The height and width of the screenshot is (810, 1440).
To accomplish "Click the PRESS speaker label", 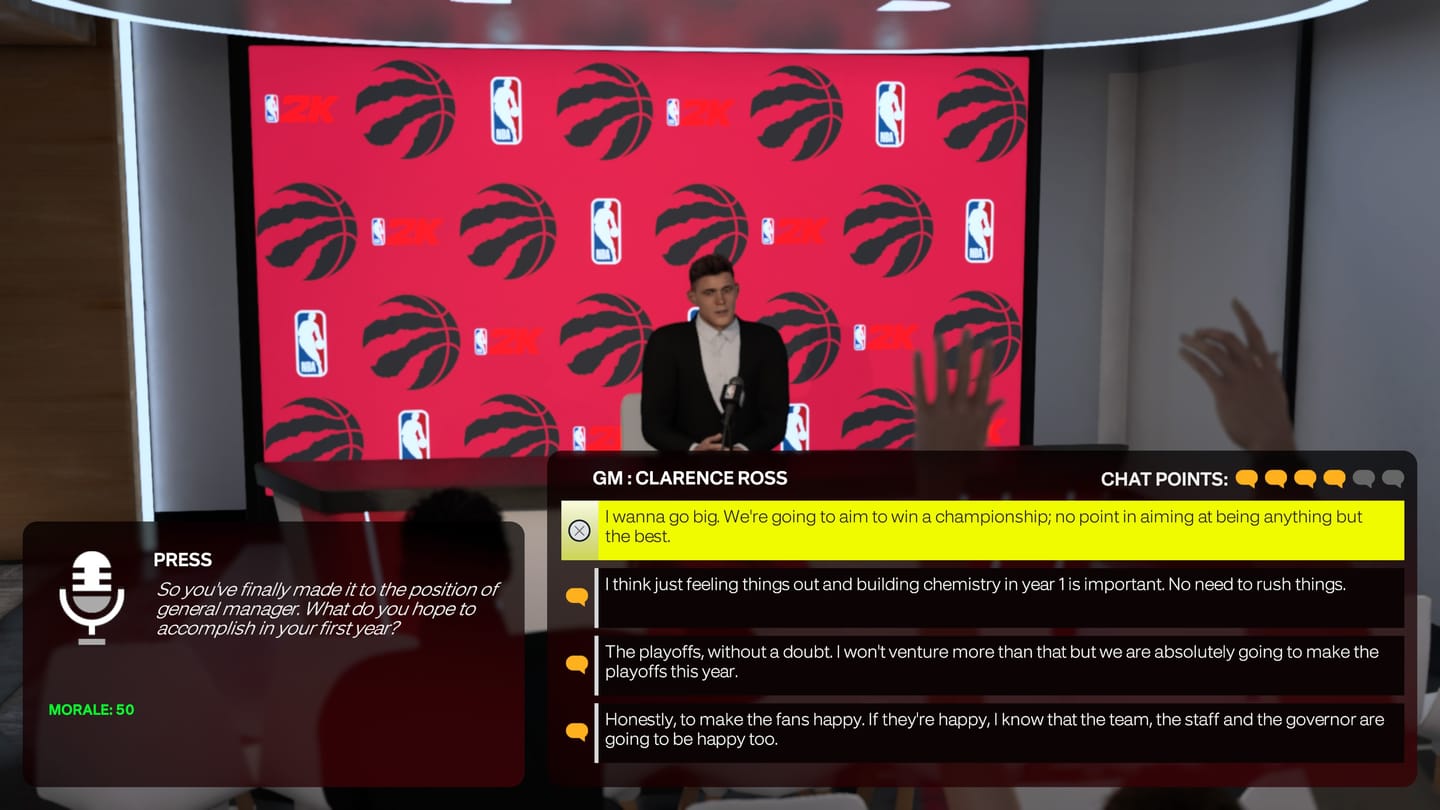I will pyautogui.click(x=183, y=560).
